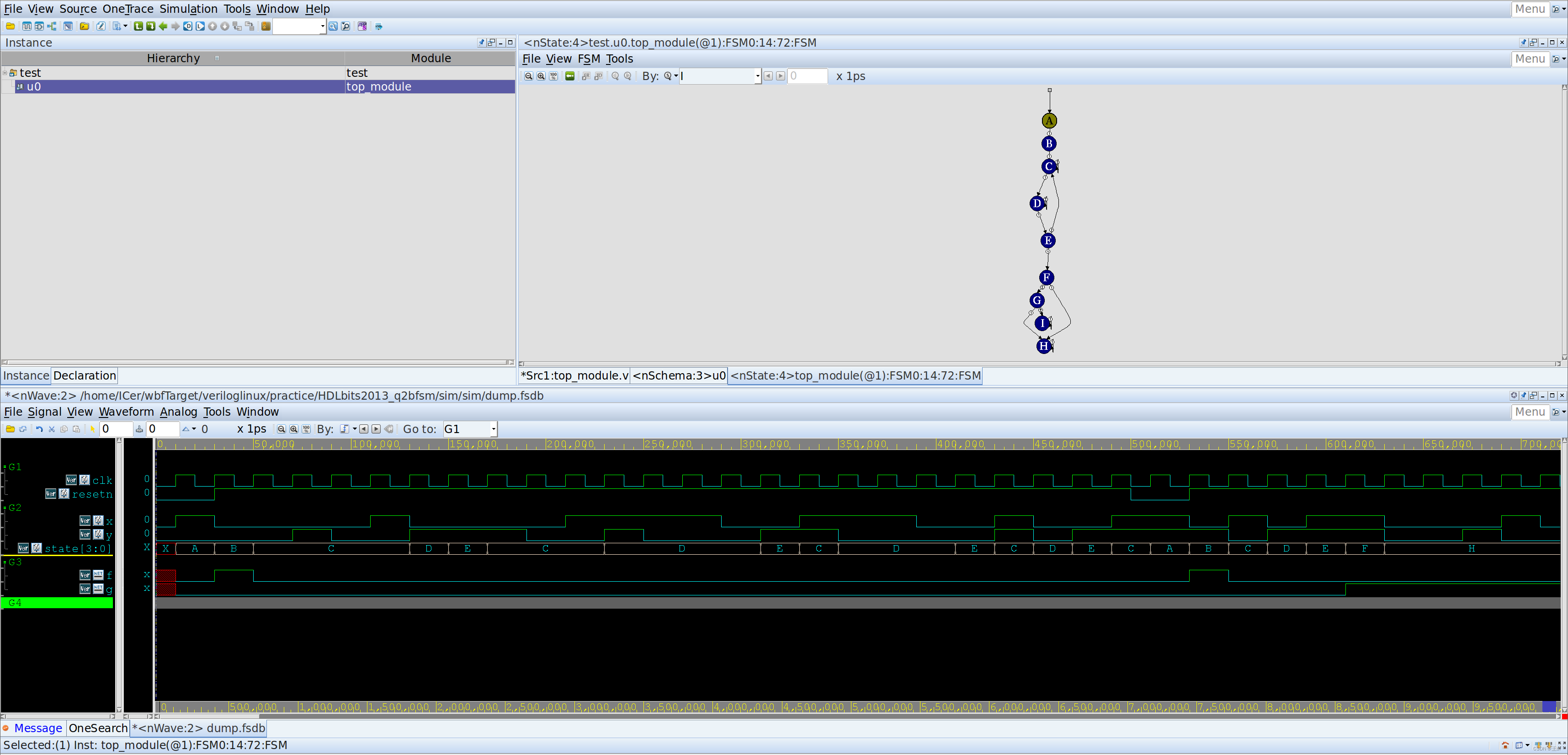This screenshot has height=755, width=1568.
Task: Toggle the pin on the Instance panel
Action: (x=482, y=43)
